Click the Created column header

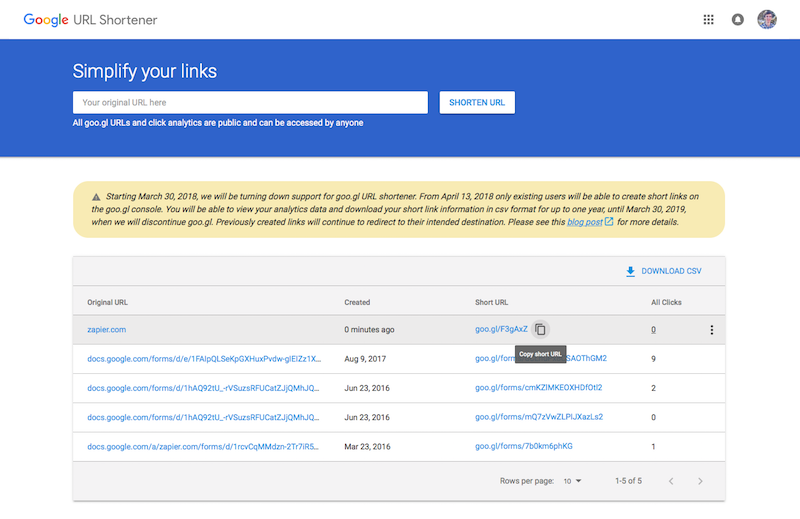coord(357,302)
